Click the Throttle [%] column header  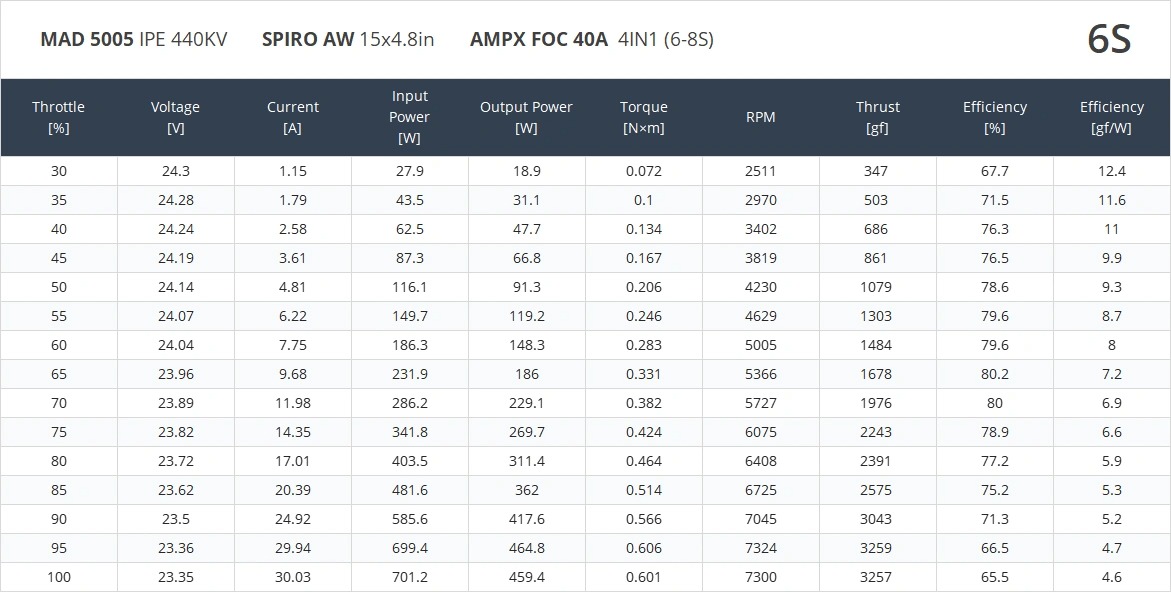[x=58, y=117]
